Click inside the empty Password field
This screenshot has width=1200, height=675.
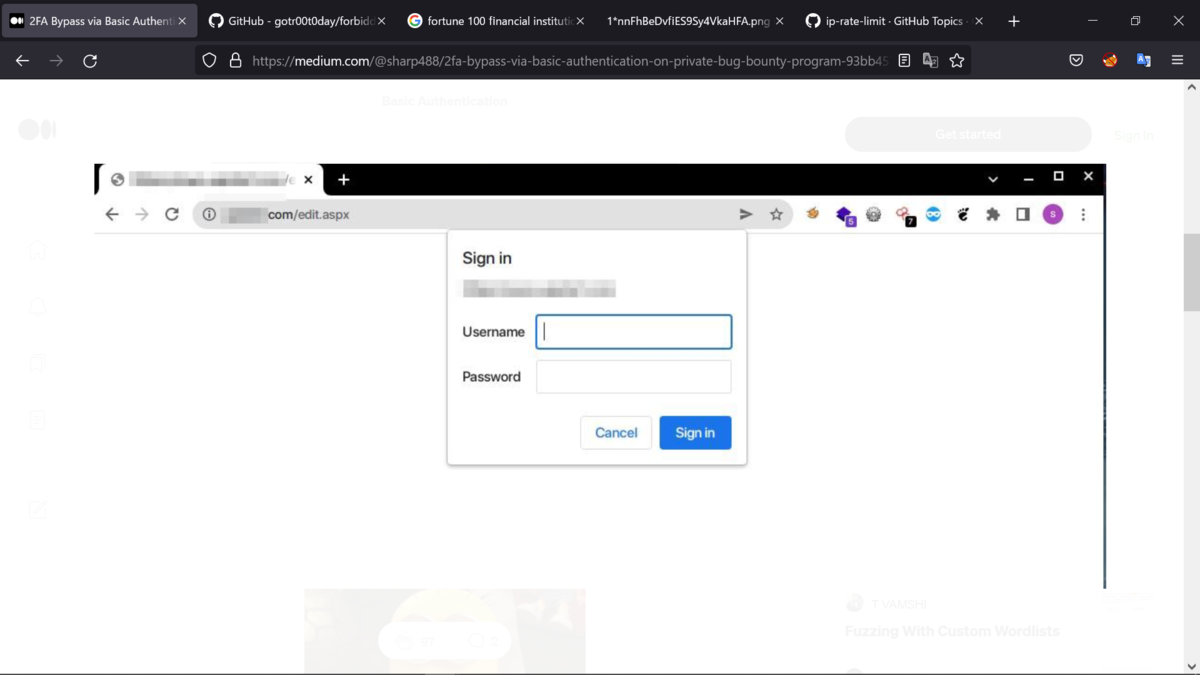pyautogui.click(x=633, y=376)
